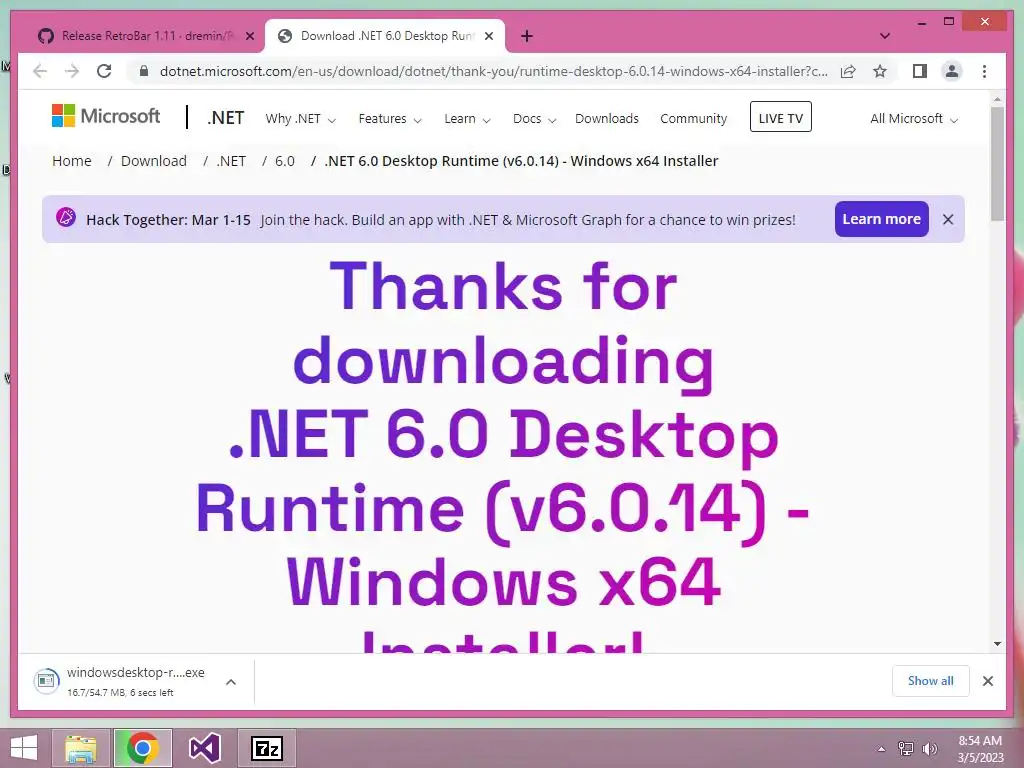The width and height of the screenshot is (1024, 768).
Task: Click Learn more in the Hack Together banner
Action: (881, 219)
